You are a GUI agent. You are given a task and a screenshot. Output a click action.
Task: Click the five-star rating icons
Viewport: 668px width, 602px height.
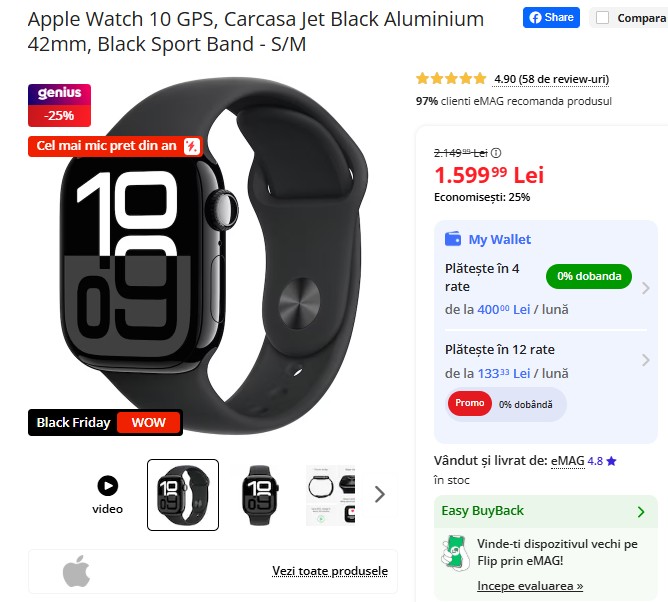pyautogui.click(x=451, y=78)
